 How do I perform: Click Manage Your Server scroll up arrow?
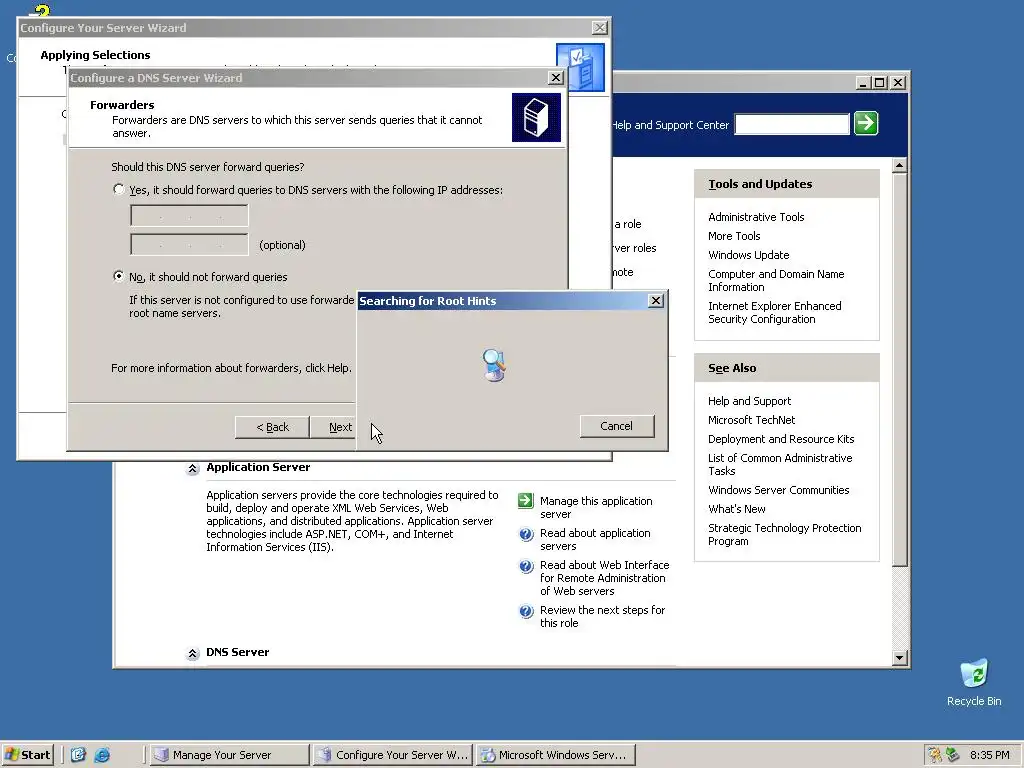(899, 165)
